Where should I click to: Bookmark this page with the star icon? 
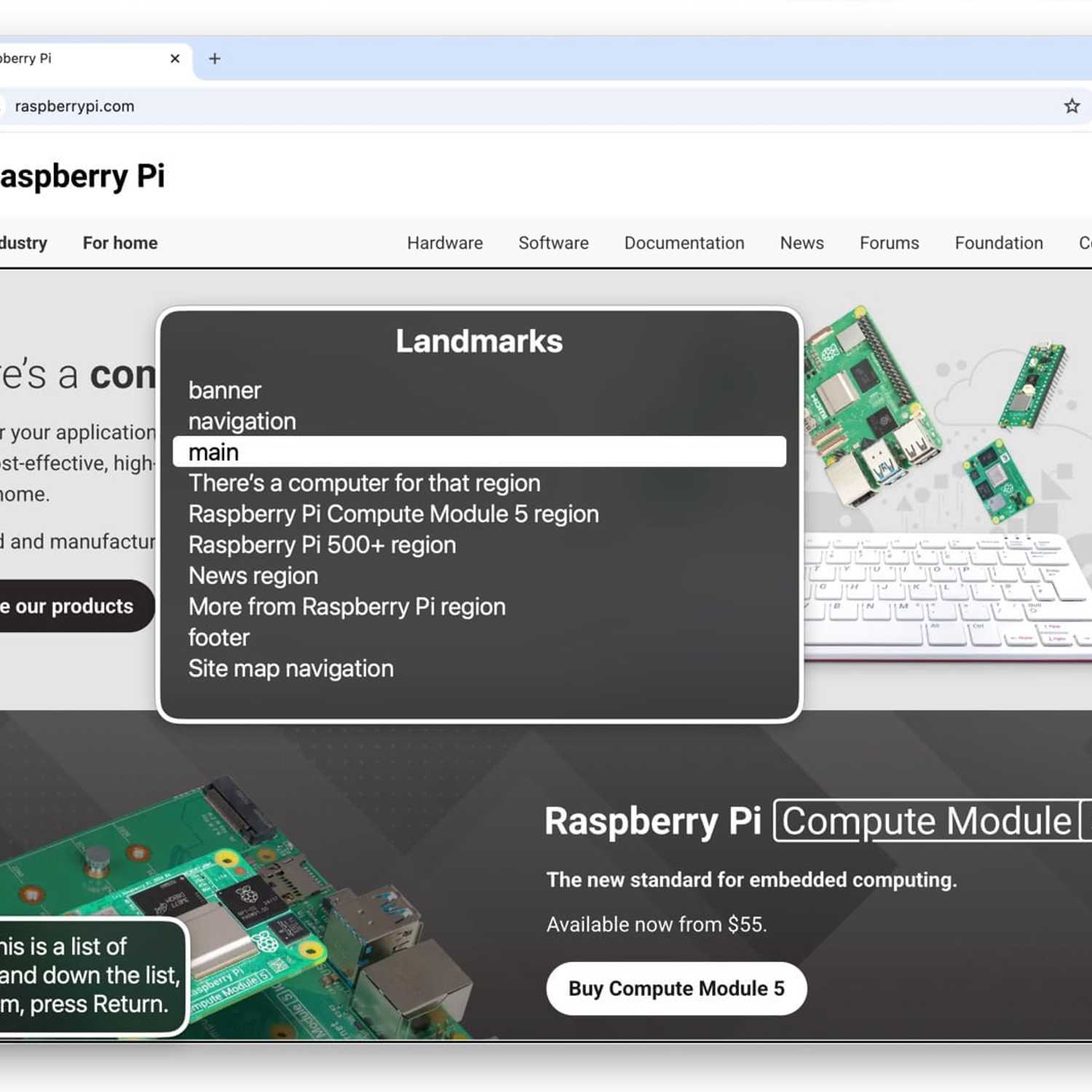(1072, 106)
